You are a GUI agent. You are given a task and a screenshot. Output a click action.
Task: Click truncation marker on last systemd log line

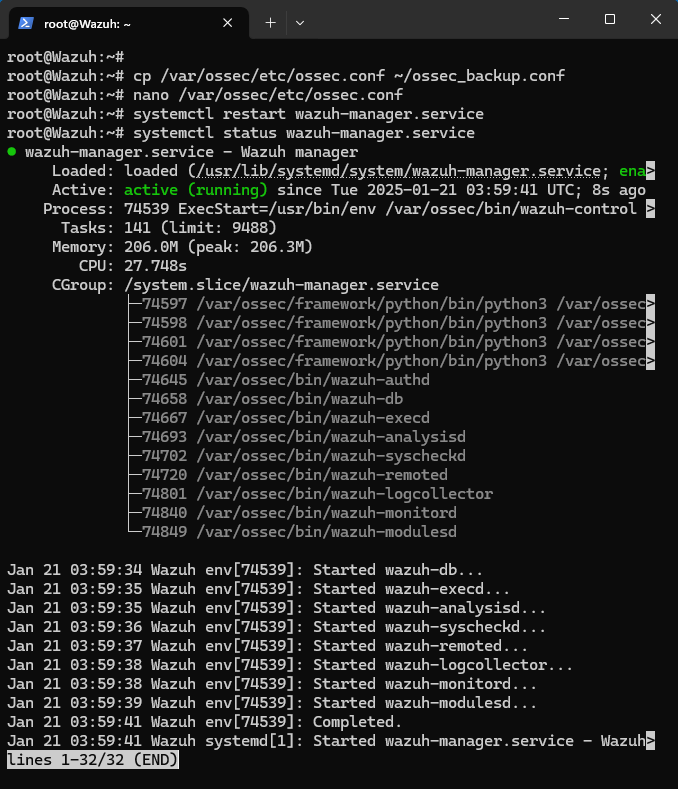(x=651, y=741)
